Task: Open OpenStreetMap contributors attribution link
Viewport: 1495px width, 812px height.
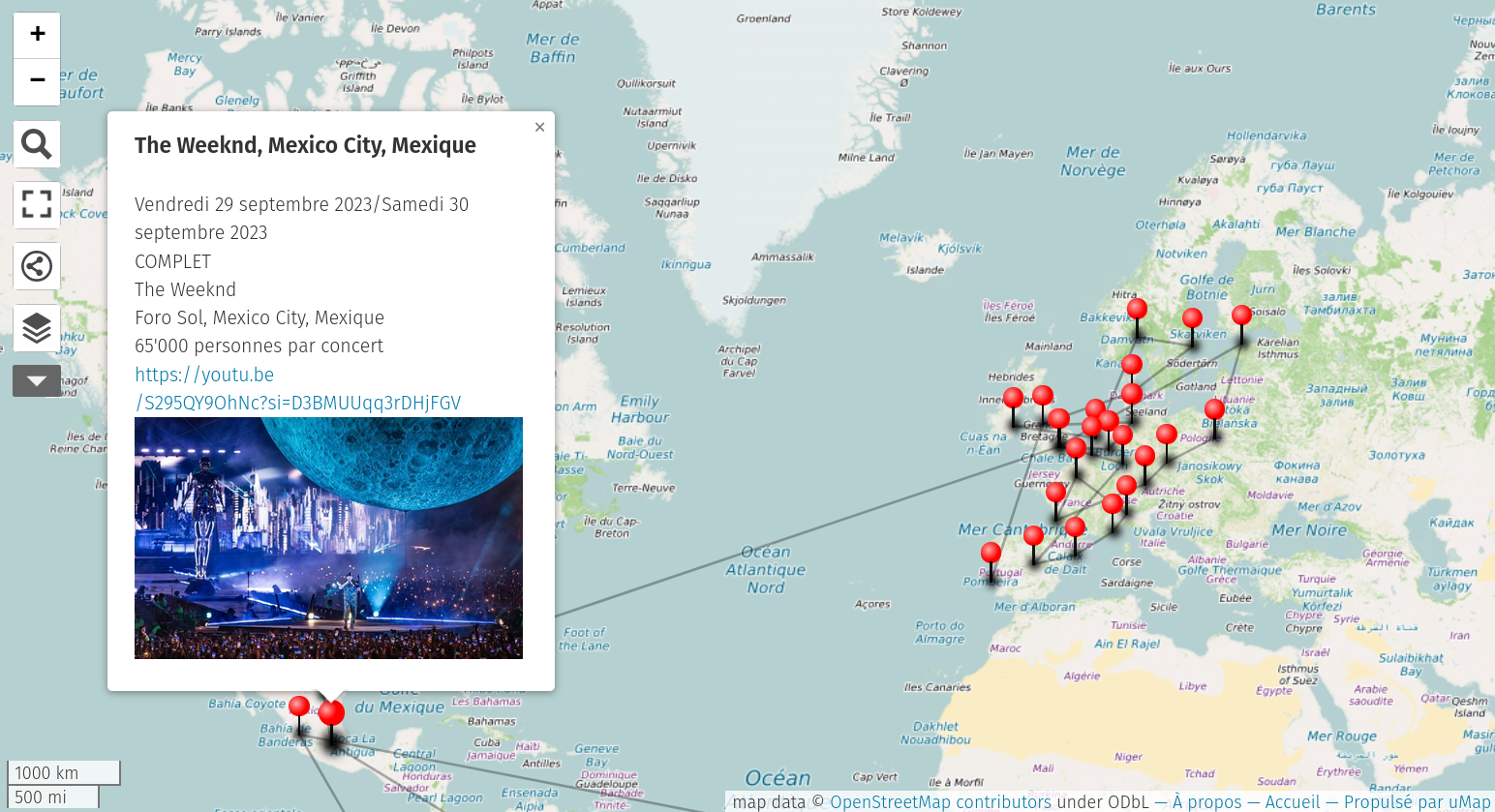Action: (x=940, y=801)
